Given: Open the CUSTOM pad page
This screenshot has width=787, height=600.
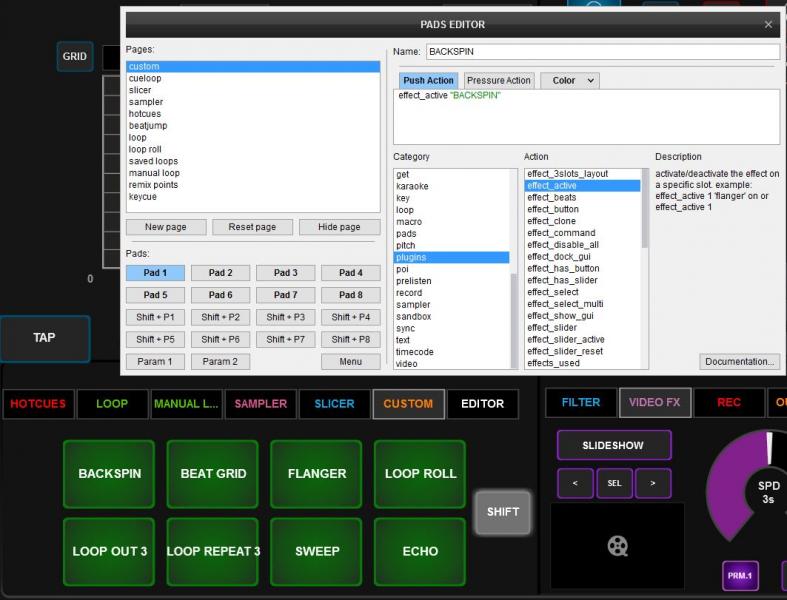Looking at the screenshot, I should pos(408,404).
